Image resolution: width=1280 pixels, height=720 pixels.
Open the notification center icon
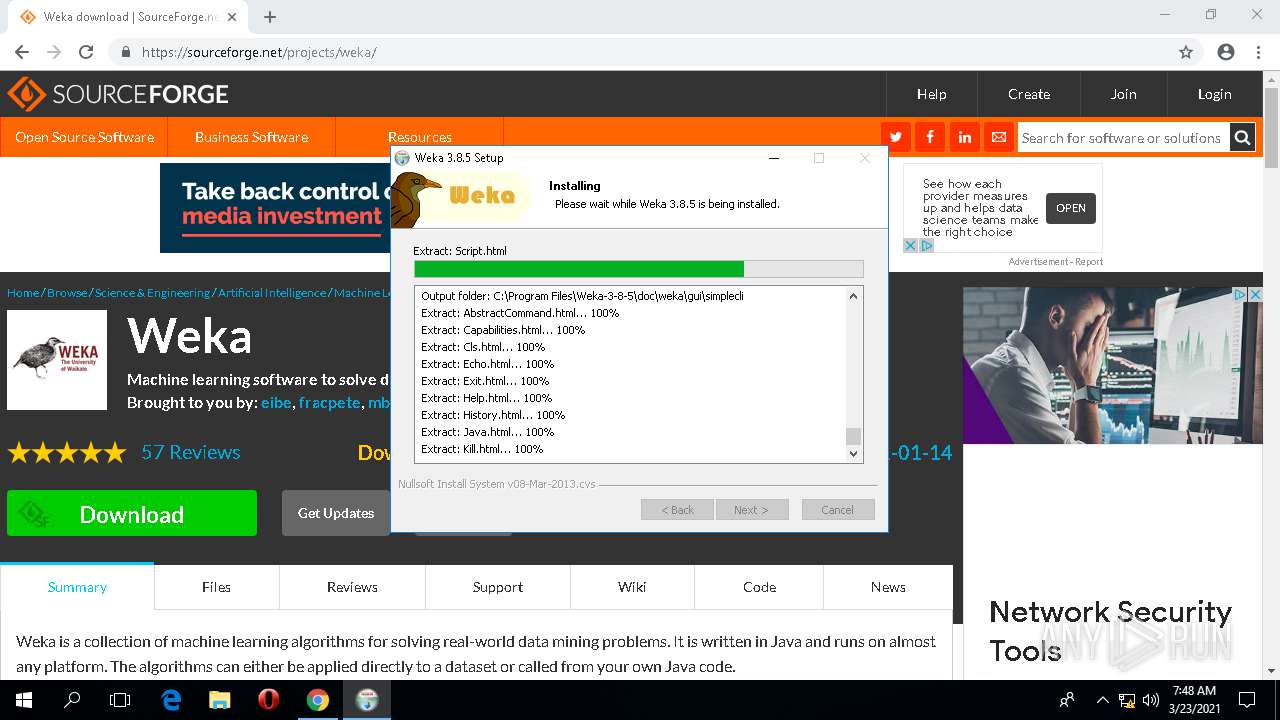click(x=1247, y=700)
